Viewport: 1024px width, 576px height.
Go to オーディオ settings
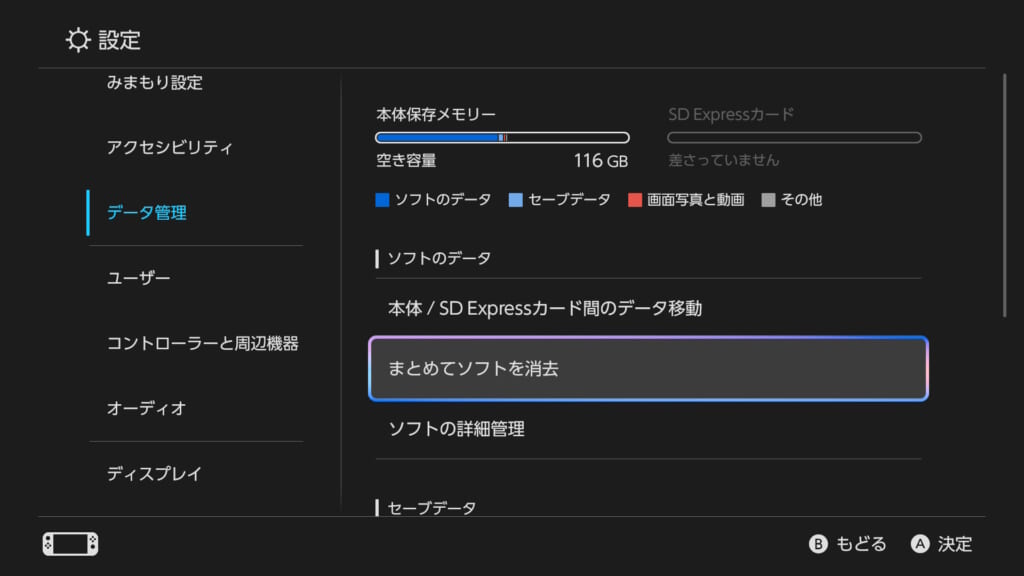pyautogui.click(x=147, y=409)
